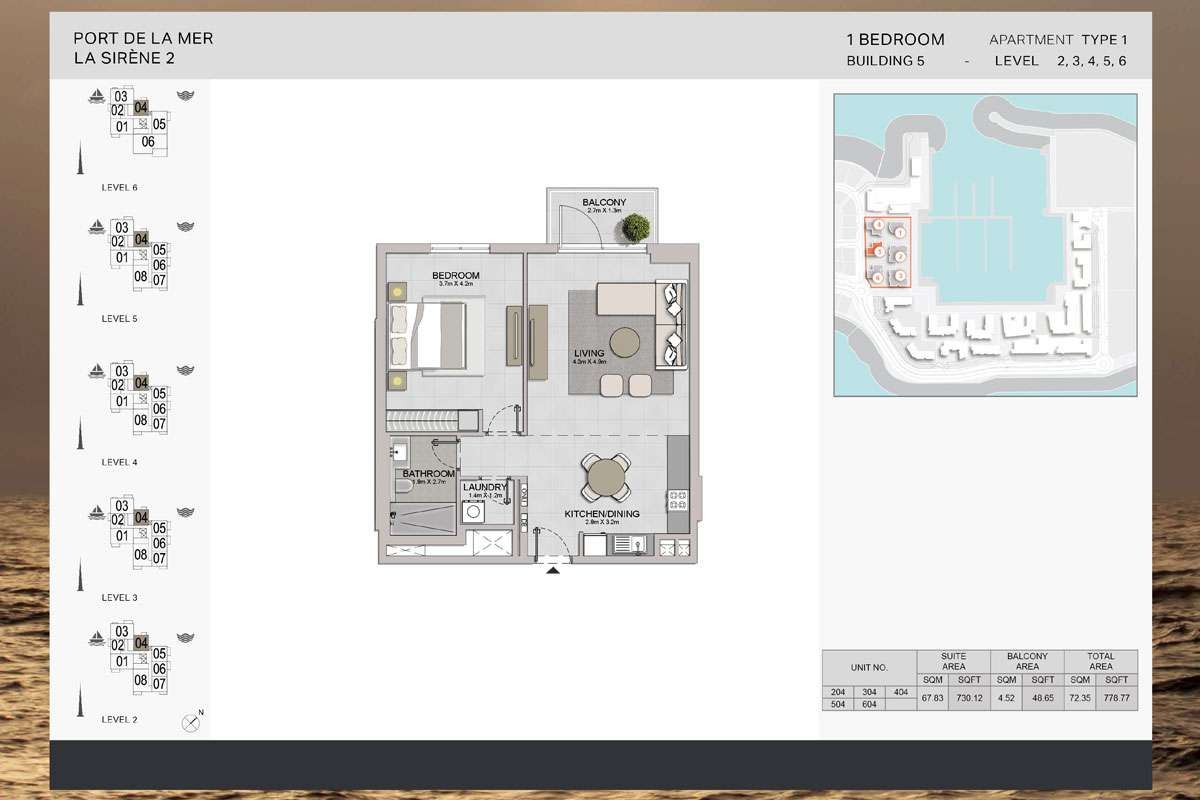Image resolution: width=1200 pixels, height=800 pixels.
Task: Click the round dining table in kitchen
Action: coord(606,477)
